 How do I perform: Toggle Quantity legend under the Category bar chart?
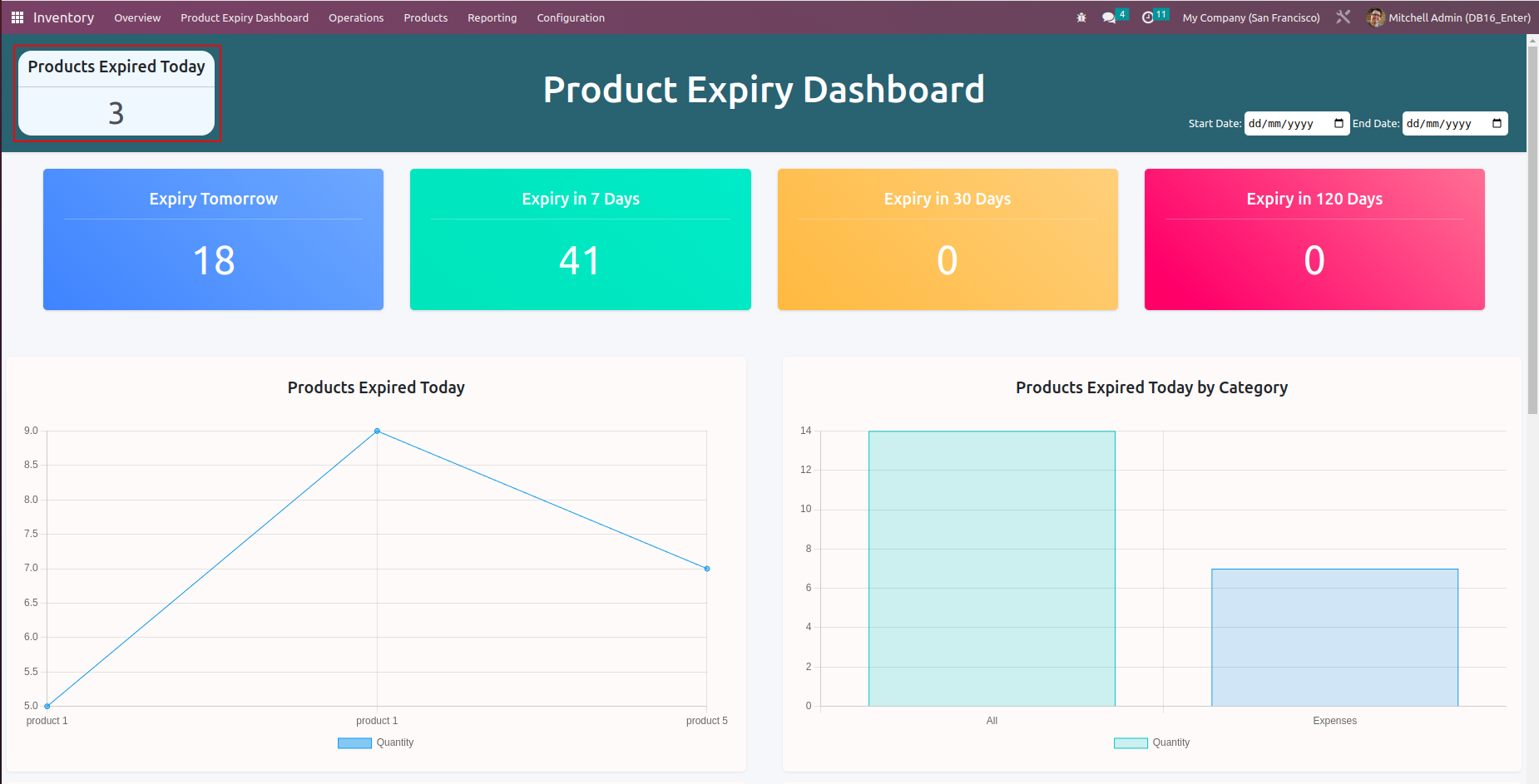tap(1151, 742)
